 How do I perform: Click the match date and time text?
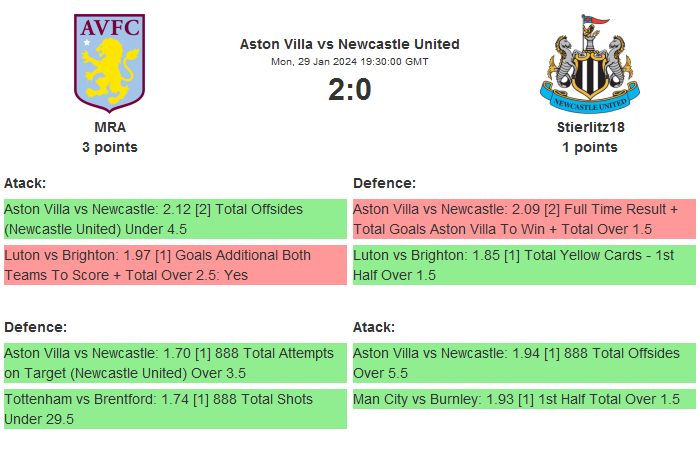(x=350, y=61)
